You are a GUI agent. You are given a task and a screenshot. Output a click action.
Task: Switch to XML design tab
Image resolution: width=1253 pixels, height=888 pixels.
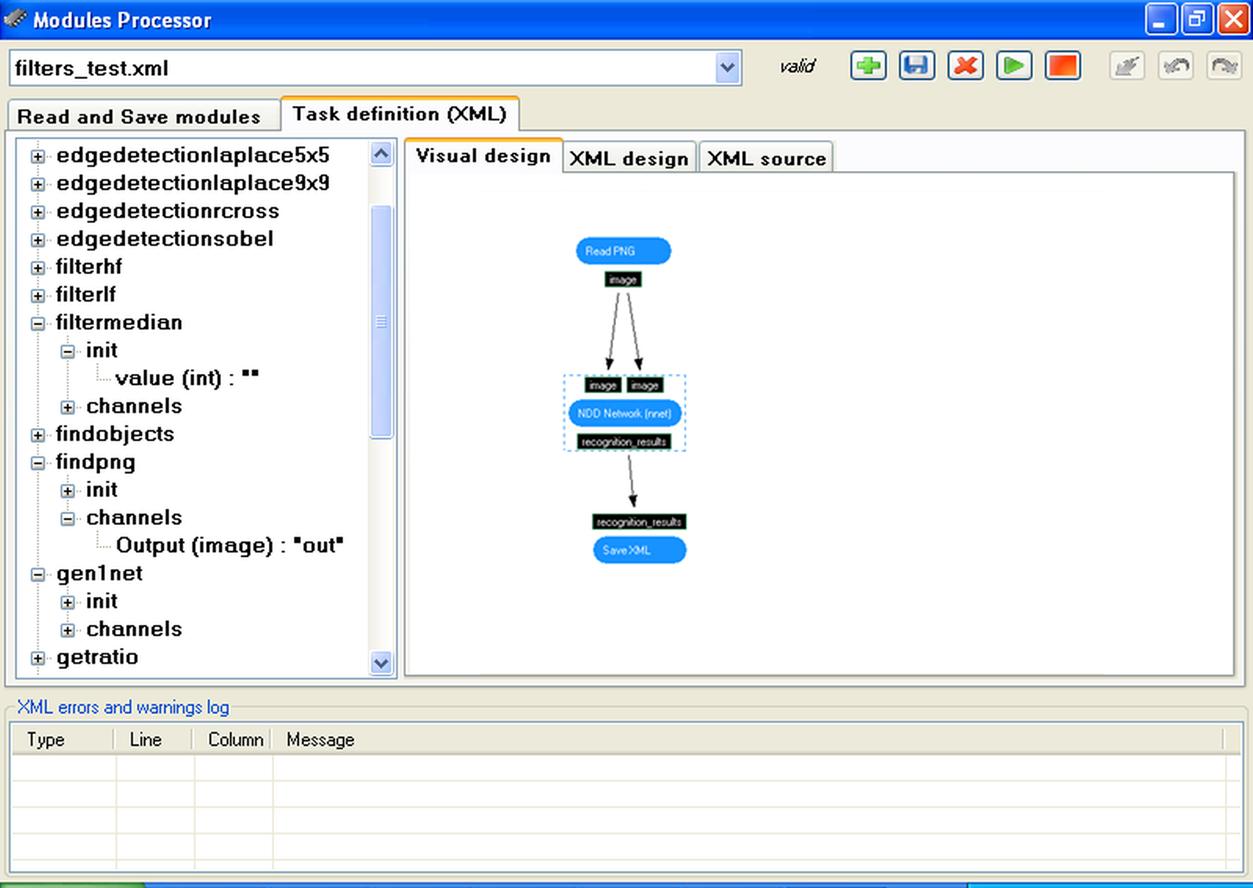[629, 158]
